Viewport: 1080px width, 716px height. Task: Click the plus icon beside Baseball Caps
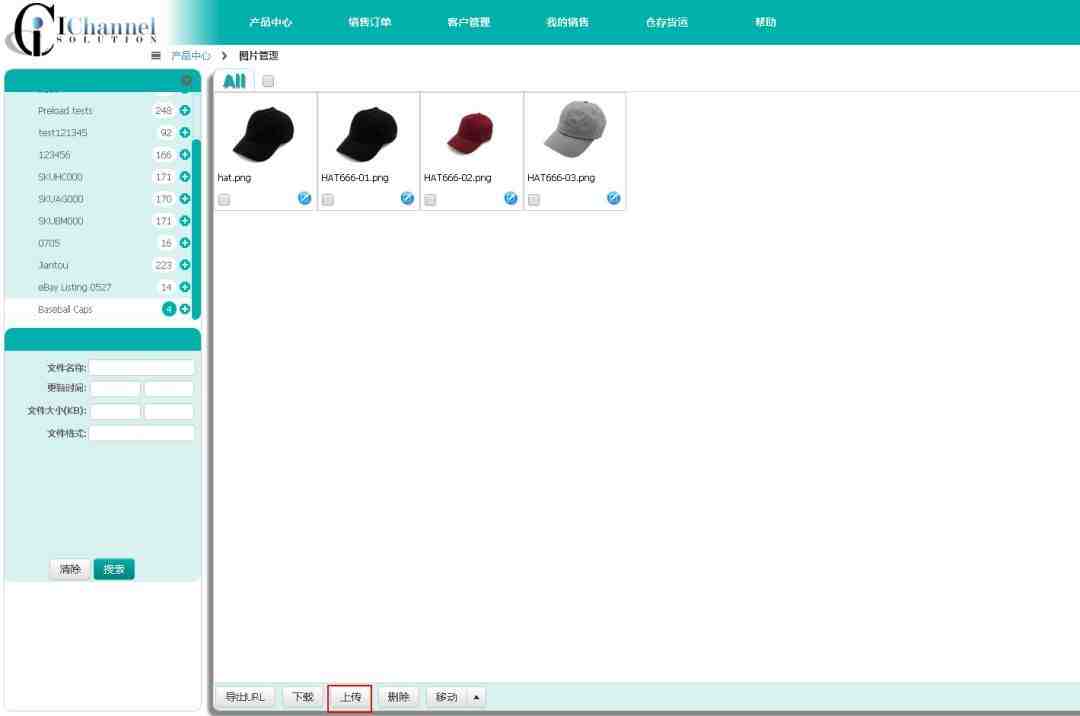tap(185, 309)
